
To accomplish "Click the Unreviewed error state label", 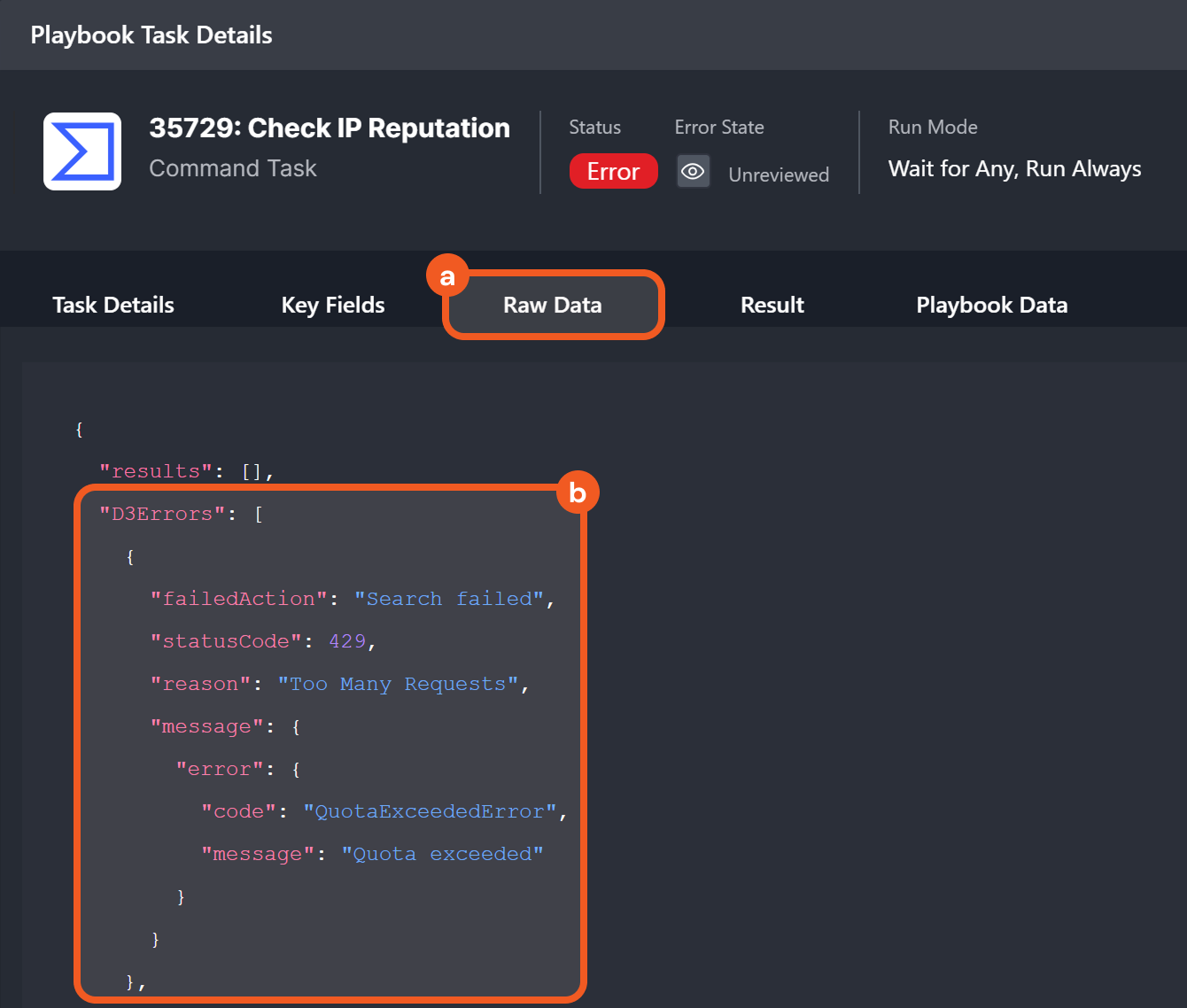I will coord(779,174).
